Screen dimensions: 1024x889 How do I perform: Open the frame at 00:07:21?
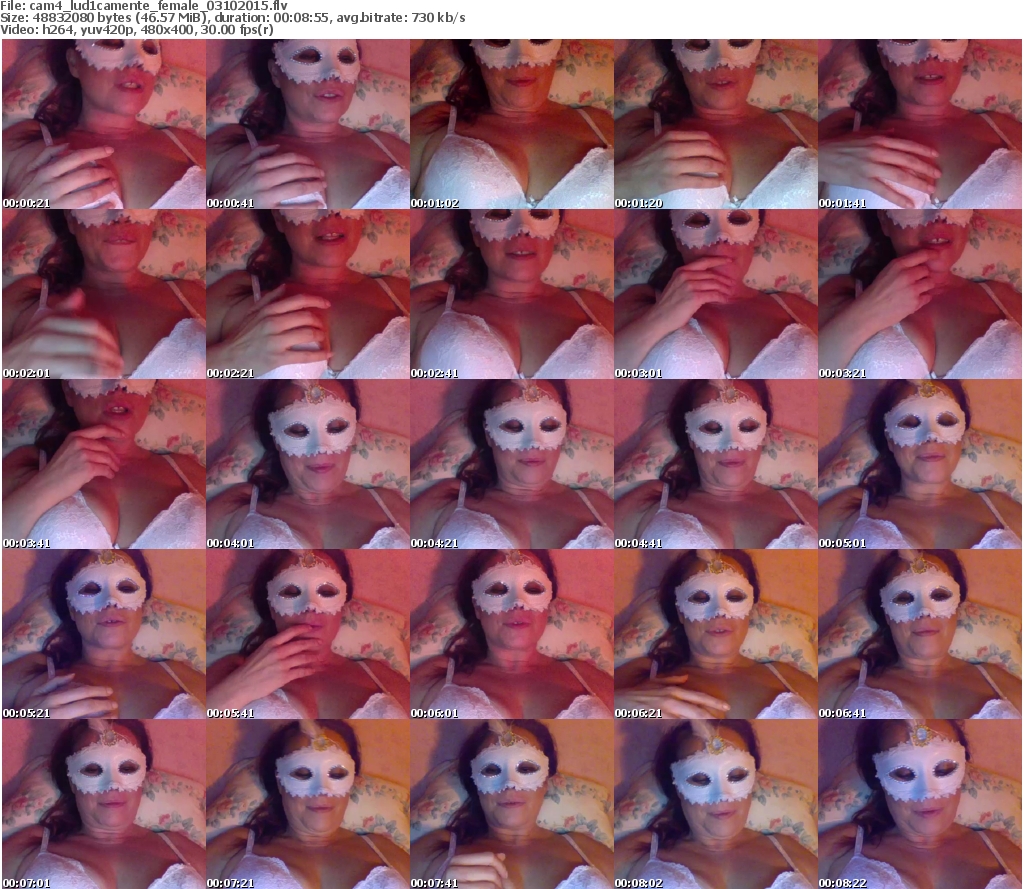[308, 804]
